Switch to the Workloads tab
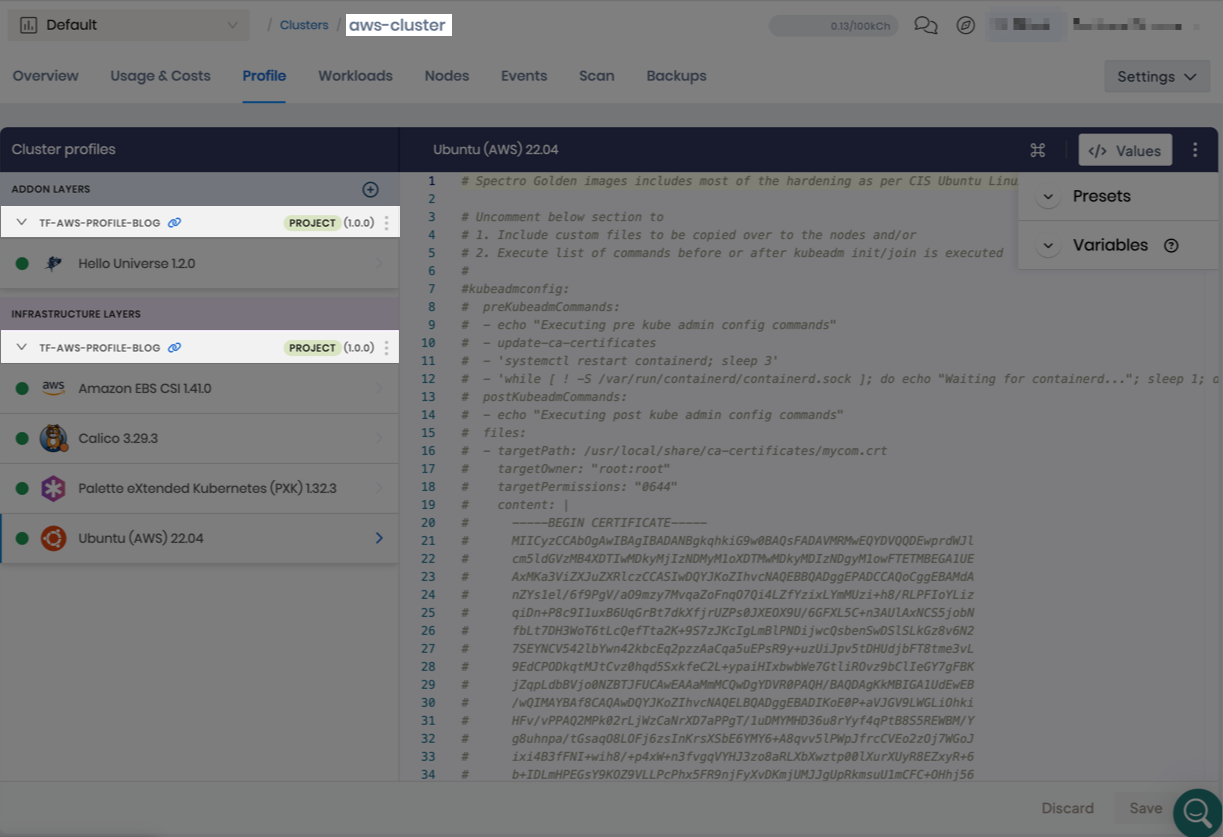 click(x=355, y=76)
